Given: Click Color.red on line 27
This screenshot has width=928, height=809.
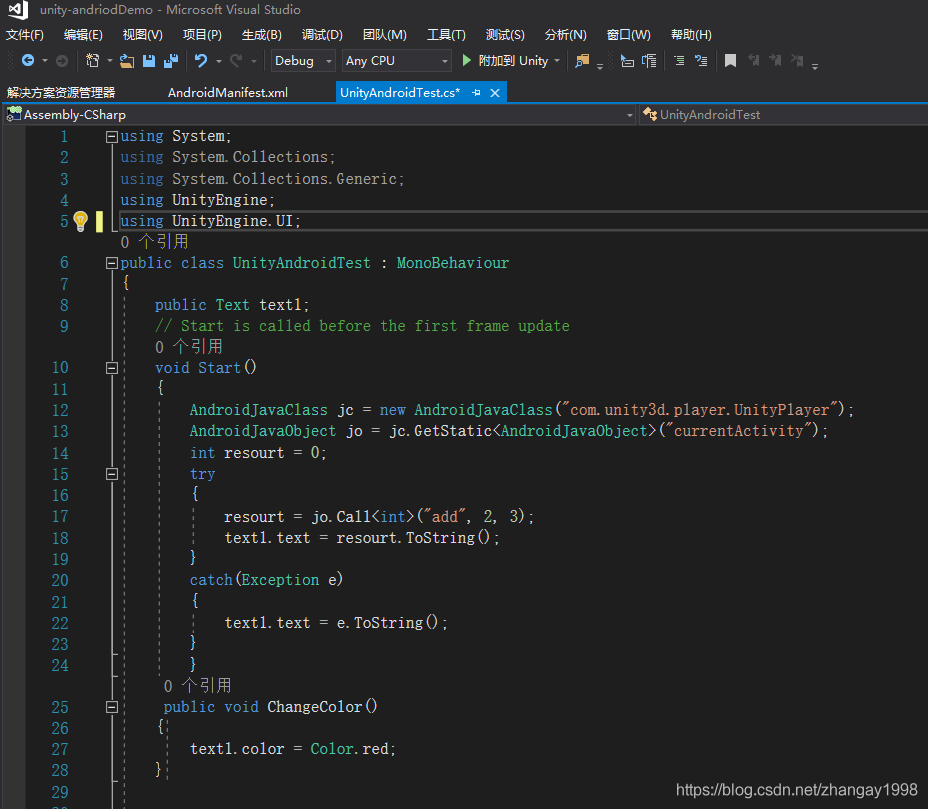Looking at the screenshot, I should 350,749.
